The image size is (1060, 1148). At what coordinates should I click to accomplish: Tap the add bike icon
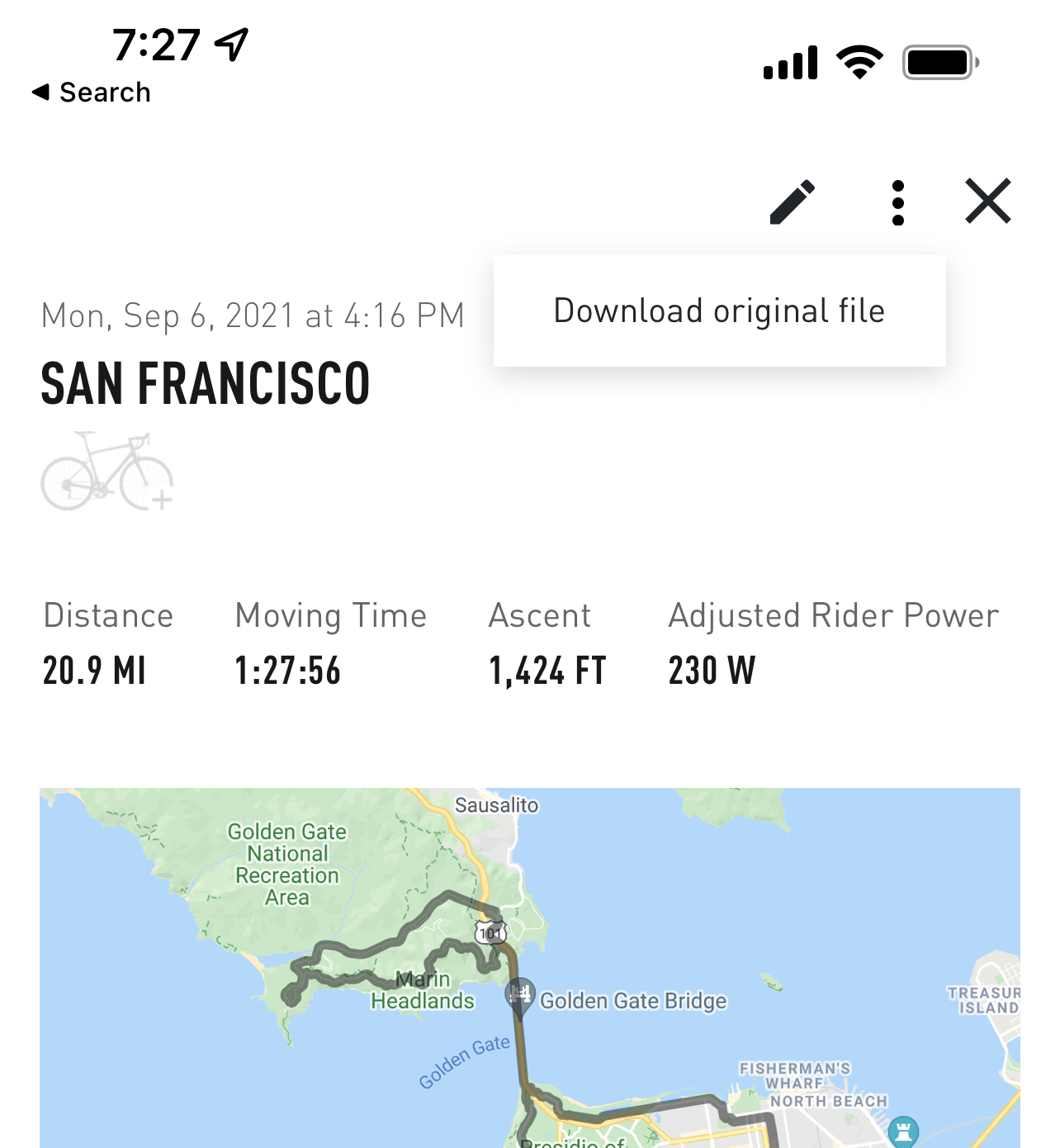[107, 472]
